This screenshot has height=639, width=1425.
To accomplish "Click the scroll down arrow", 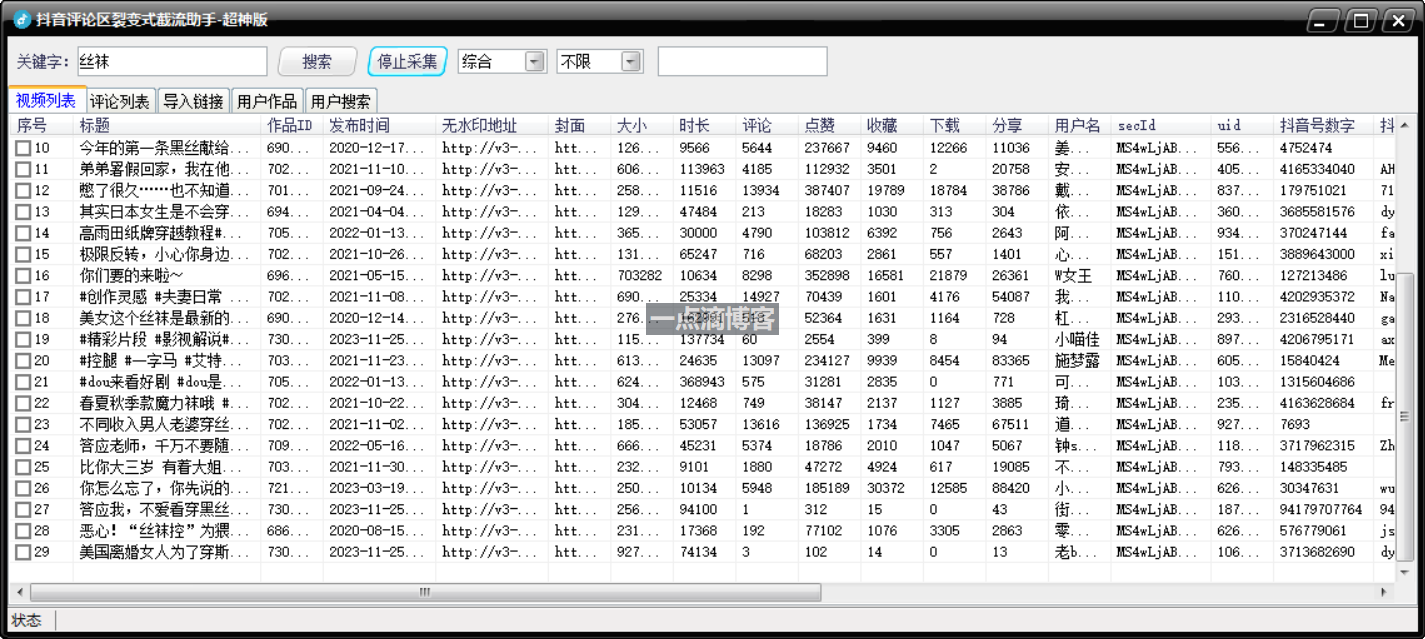I will [x=1403, y=573].
